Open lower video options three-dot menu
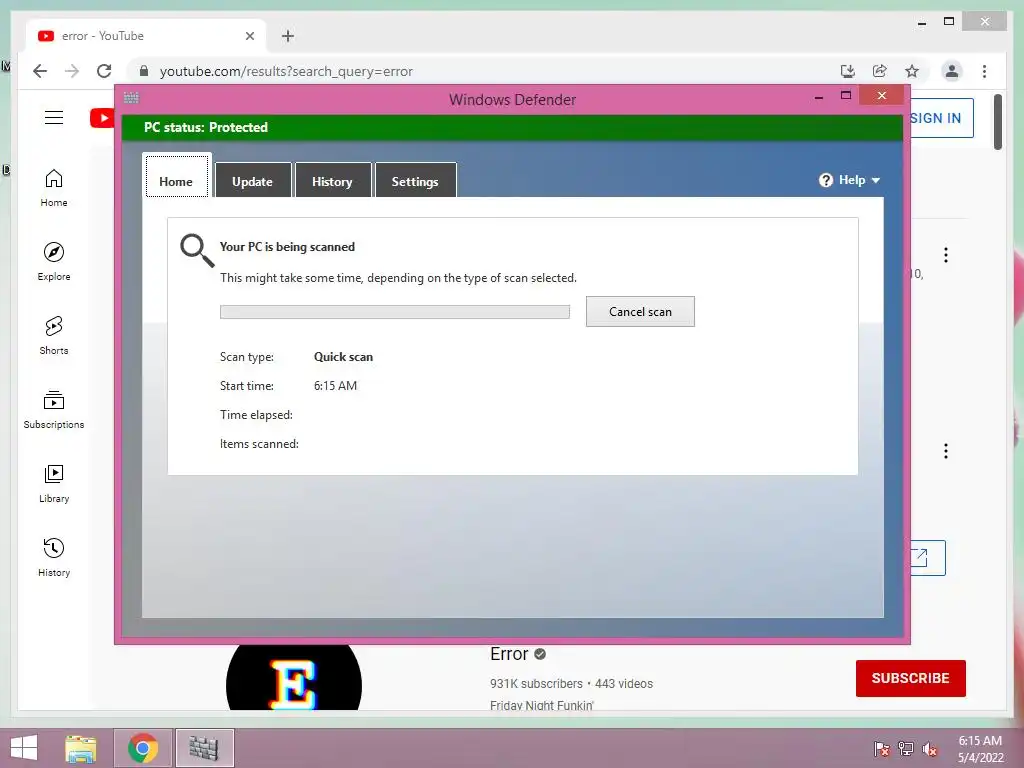The width and height of the screenshot is (1024, 768). point(946,451)
